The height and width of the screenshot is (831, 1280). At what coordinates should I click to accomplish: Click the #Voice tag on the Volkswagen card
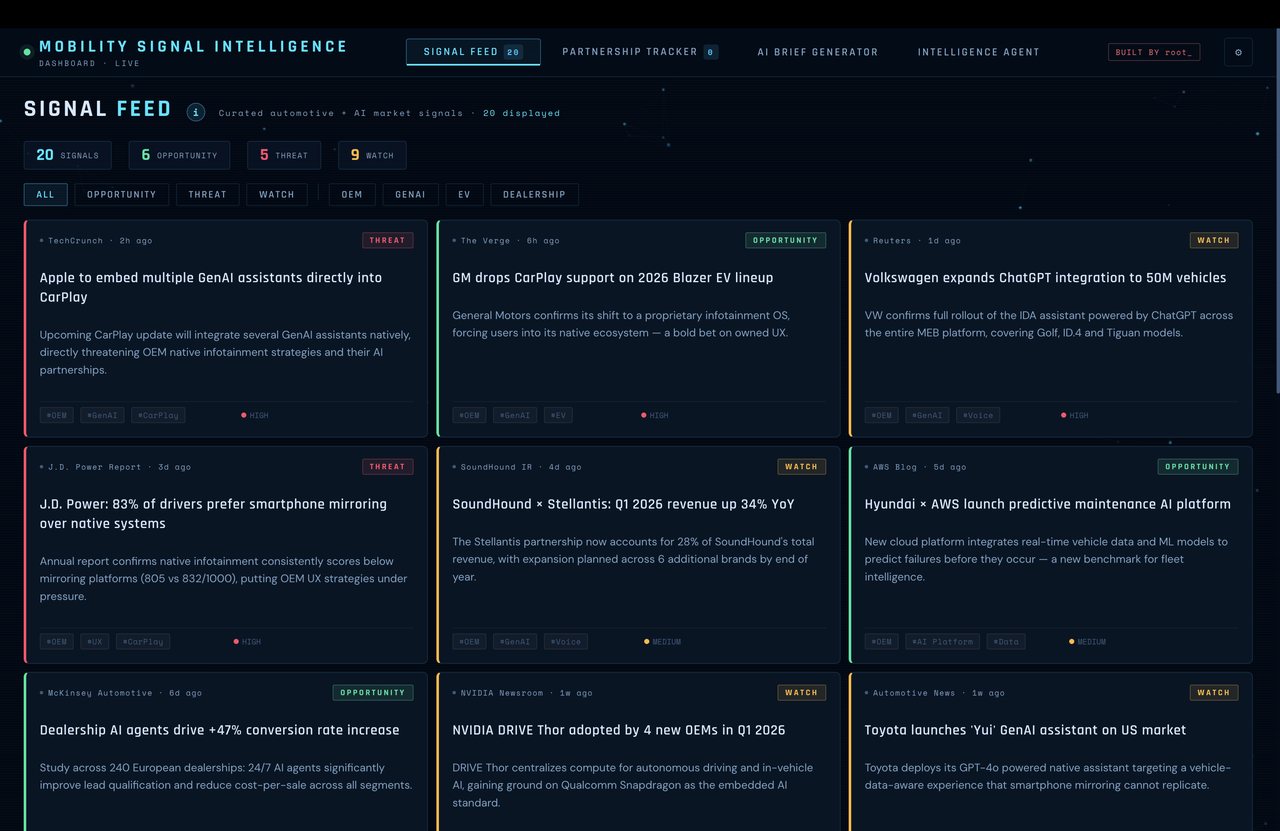978,415
